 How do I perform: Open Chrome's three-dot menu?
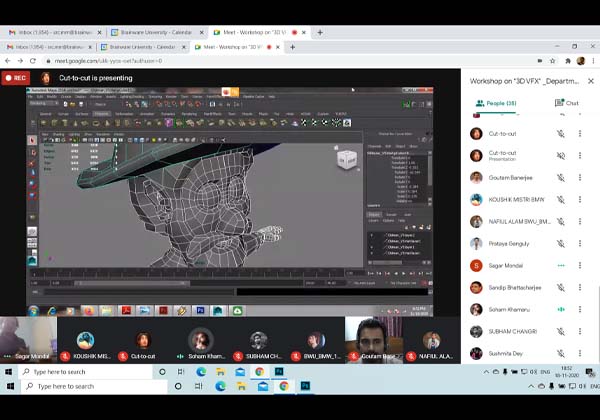tap(593, 61)
